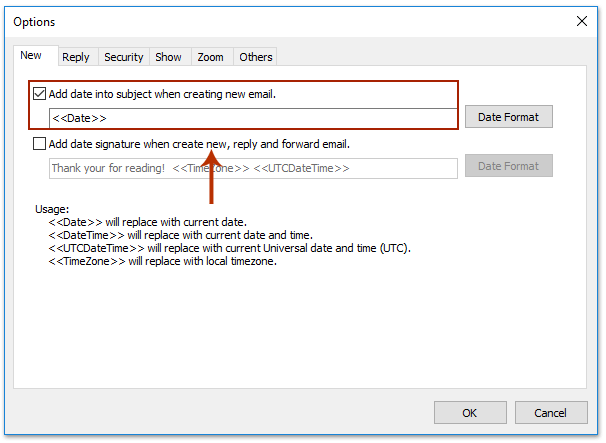Click the Options title bar text
The width and height of the screenshot is (606, 443).
click(x=35, y=22)
